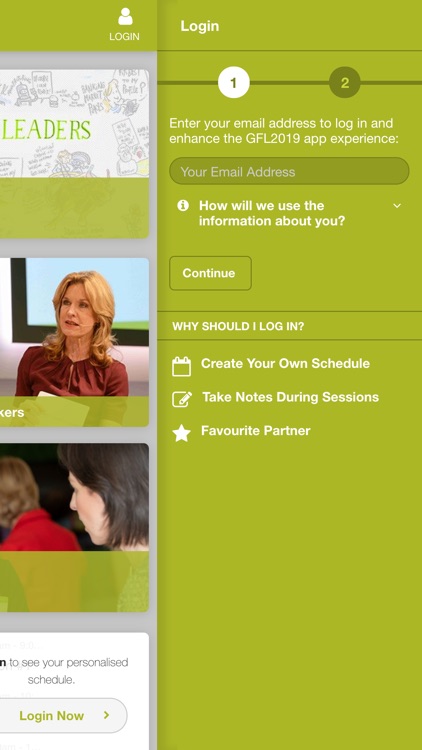Select Favourite Partner item

[x=255, y=430]
